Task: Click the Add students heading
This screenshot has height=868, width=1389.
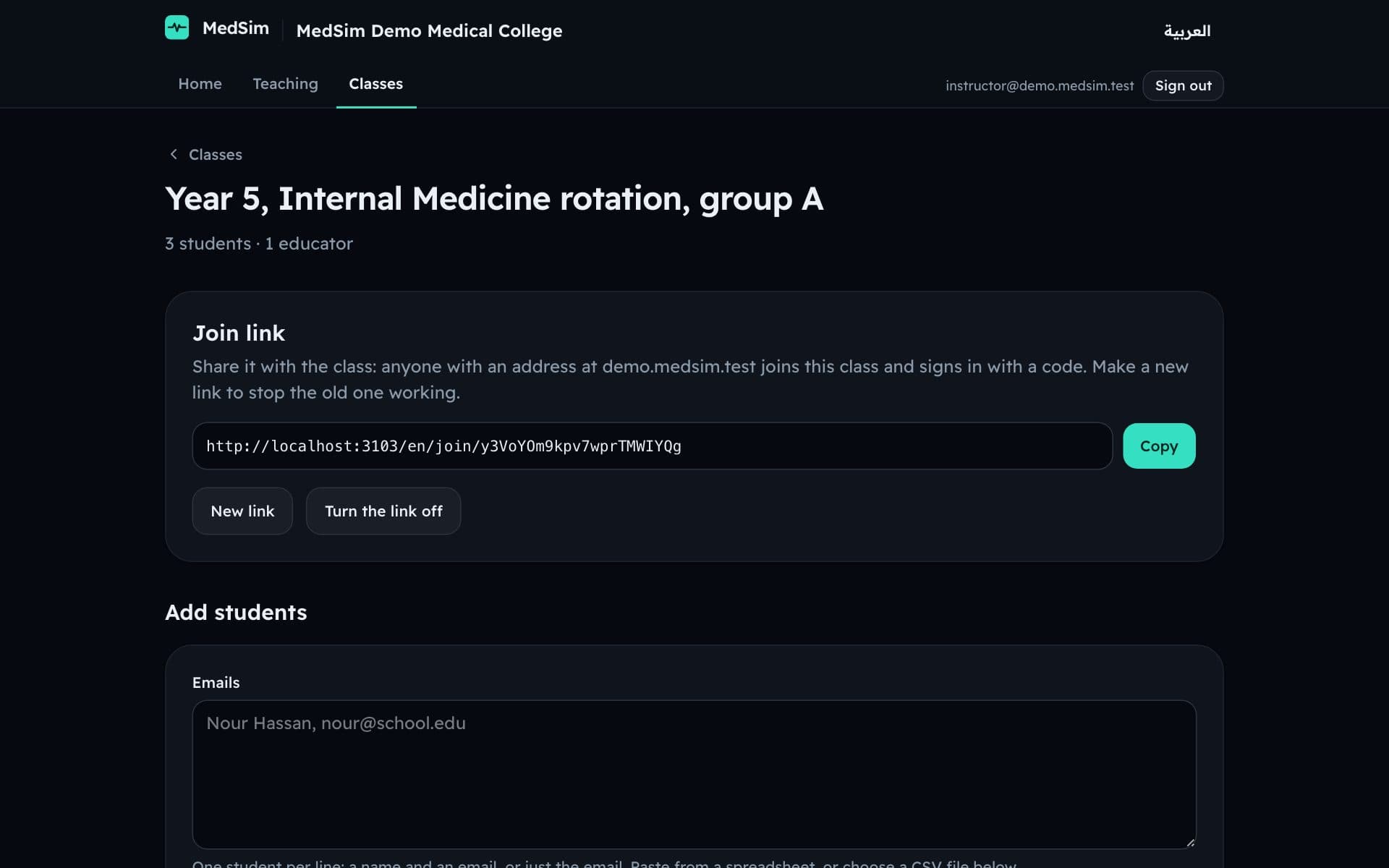Action: point(236,613)
